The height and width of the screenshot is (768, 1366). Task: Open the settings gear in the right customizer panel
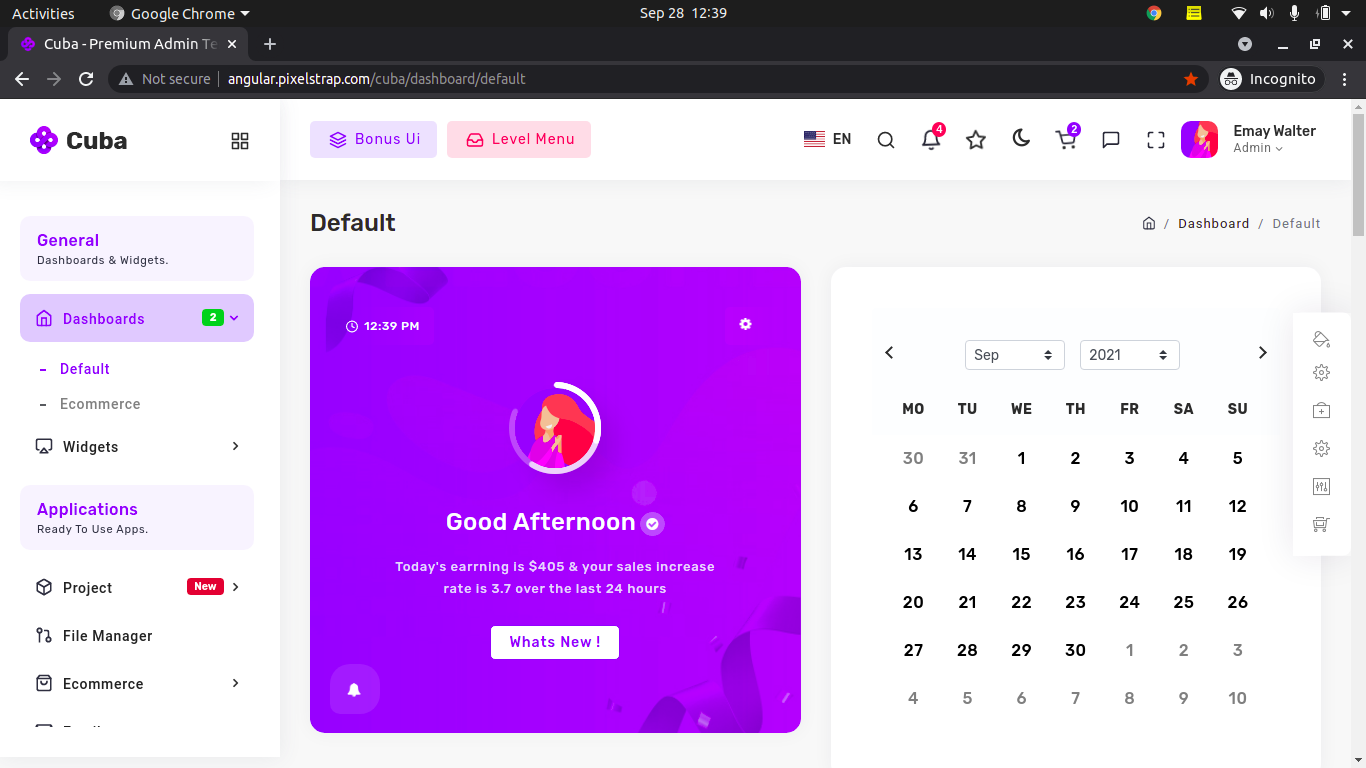(1321, 372)
